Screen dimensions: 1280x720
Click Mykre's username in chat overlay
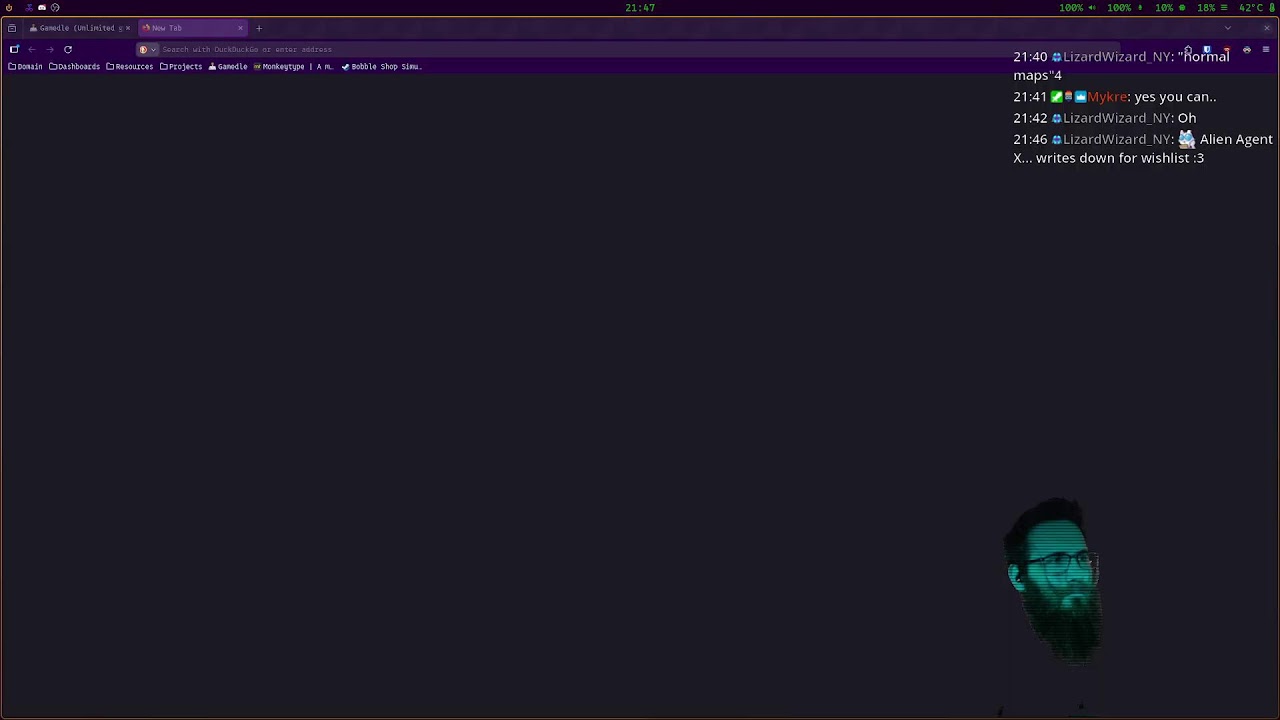tap(1107, 97)
